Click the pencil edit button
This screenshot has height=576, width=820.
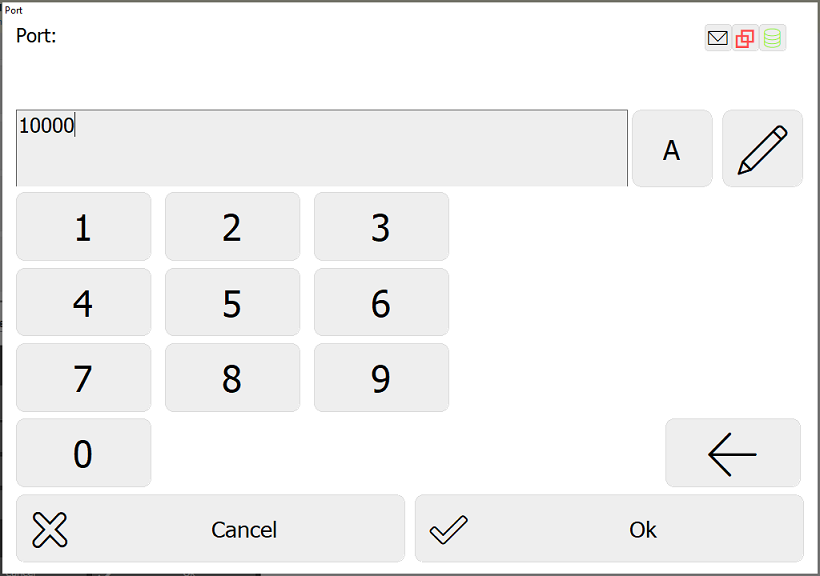click(762, 149)
